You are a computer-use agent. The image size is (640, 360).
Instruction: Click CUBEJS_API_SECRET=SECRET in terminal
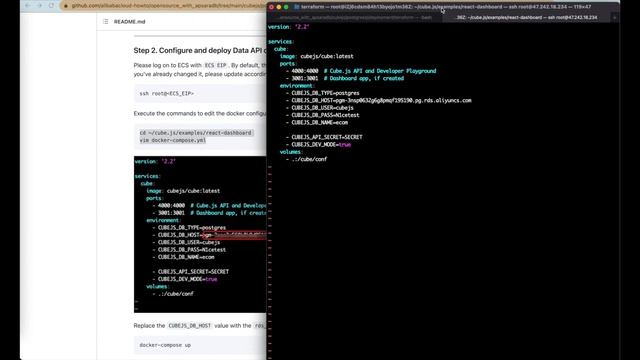pyautogui.click(x=327, y=137)
